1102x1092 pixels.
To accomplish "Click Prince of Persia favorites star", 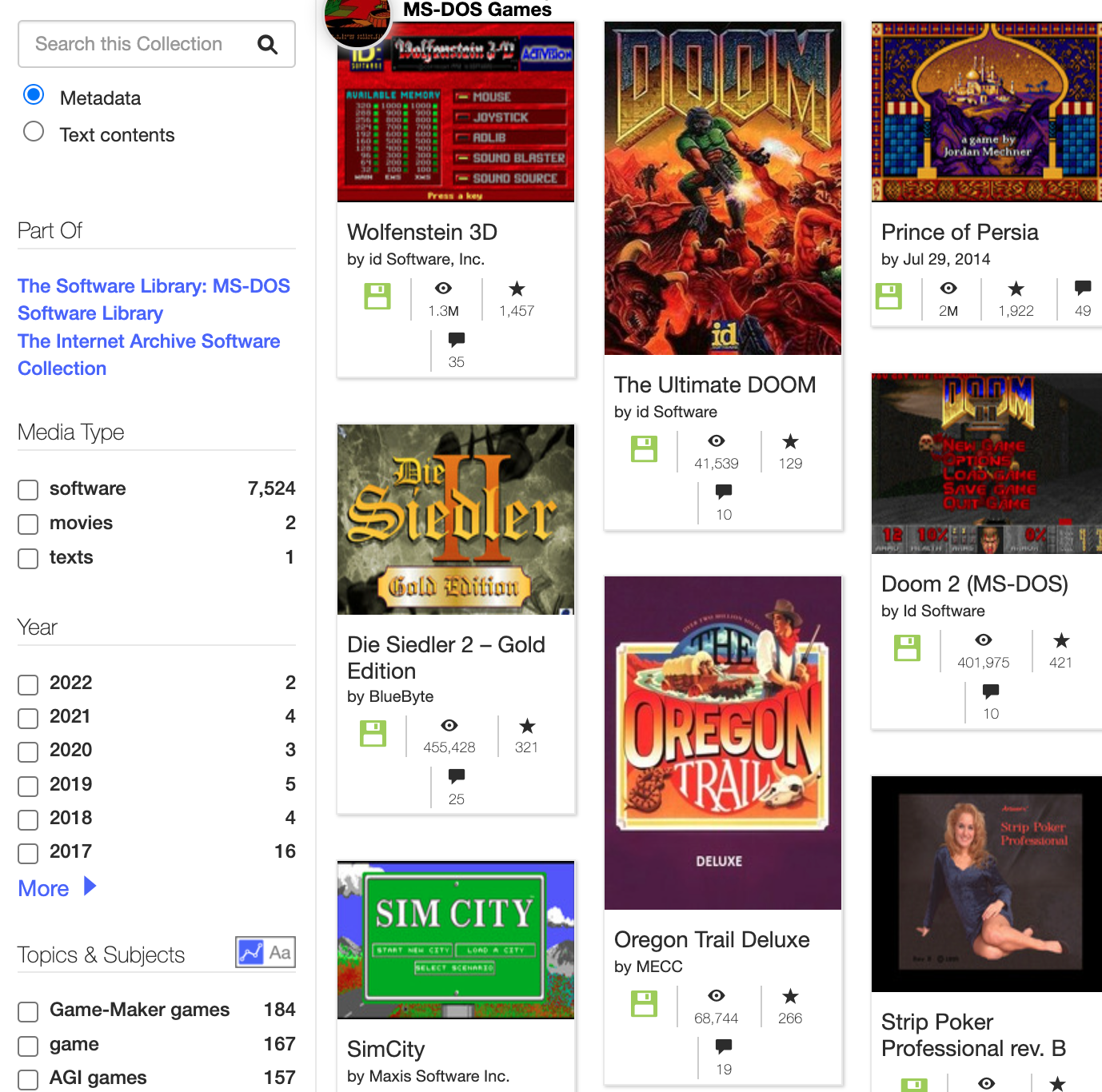I will coord(1016,289).
